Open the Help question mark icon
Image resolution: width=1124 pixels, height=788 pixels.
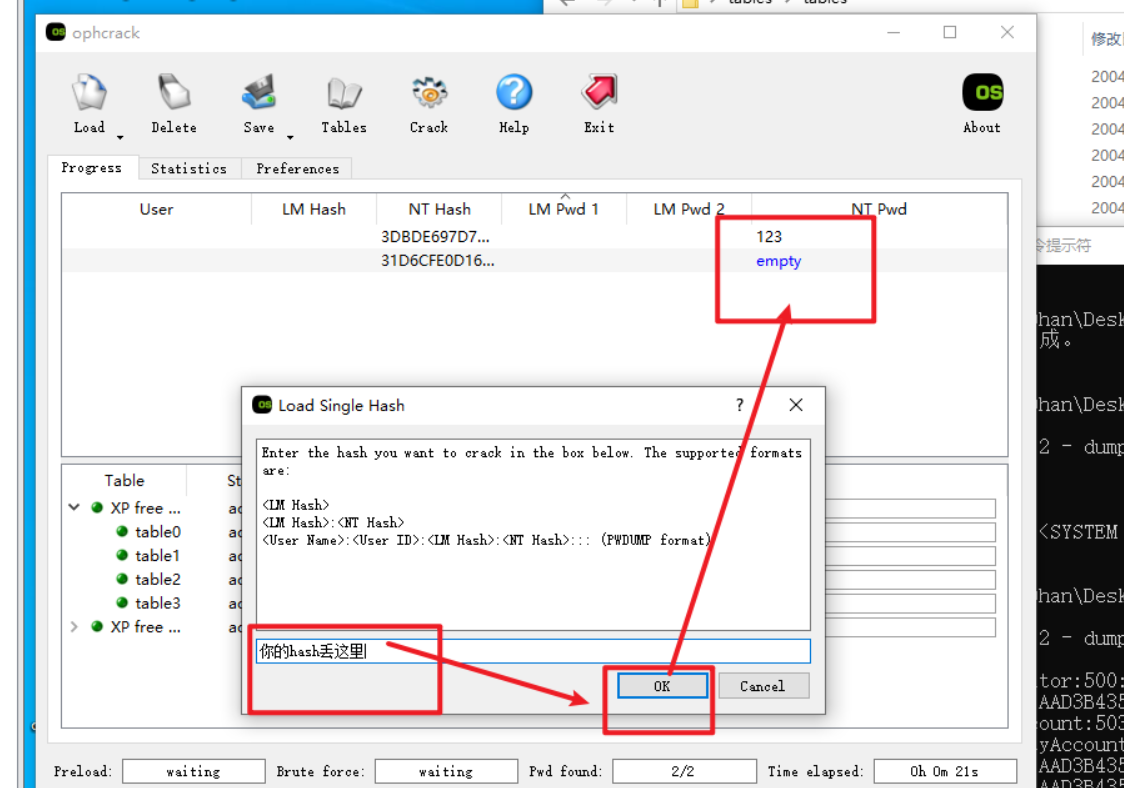coord(514,94)
